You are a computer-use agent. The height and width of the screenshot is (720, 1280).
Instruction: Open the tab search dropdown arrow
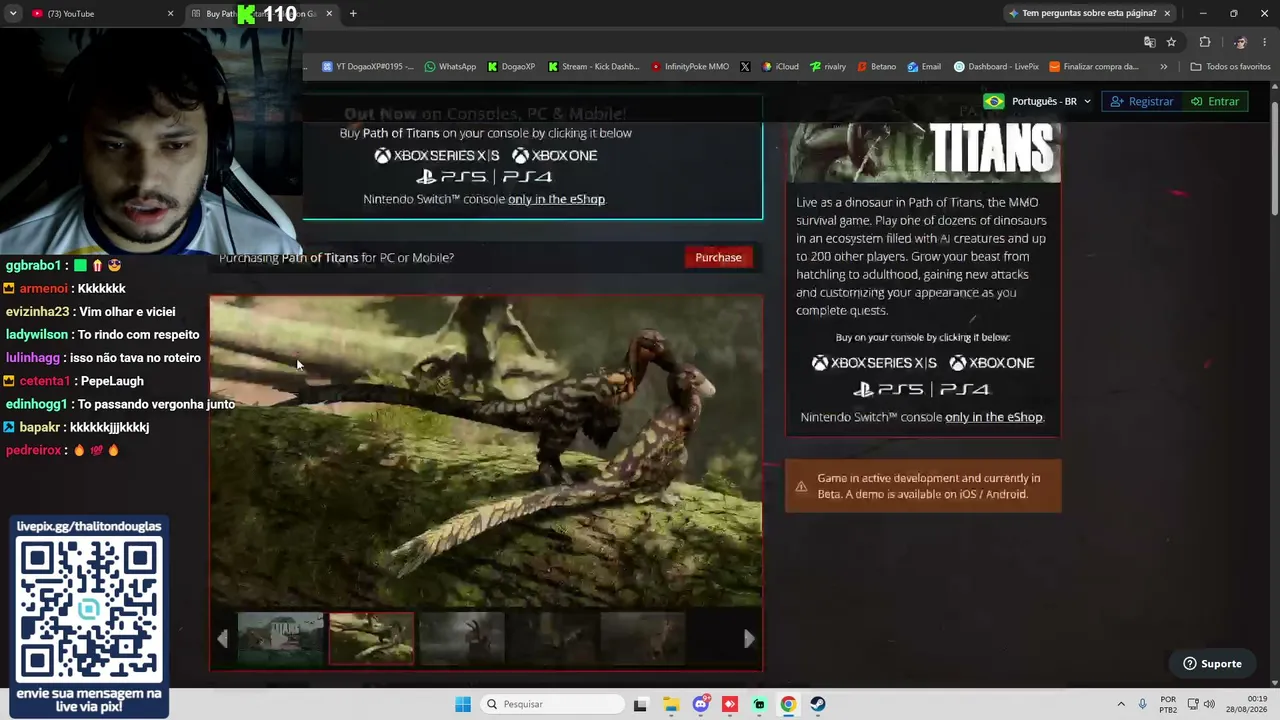(13, 13)
